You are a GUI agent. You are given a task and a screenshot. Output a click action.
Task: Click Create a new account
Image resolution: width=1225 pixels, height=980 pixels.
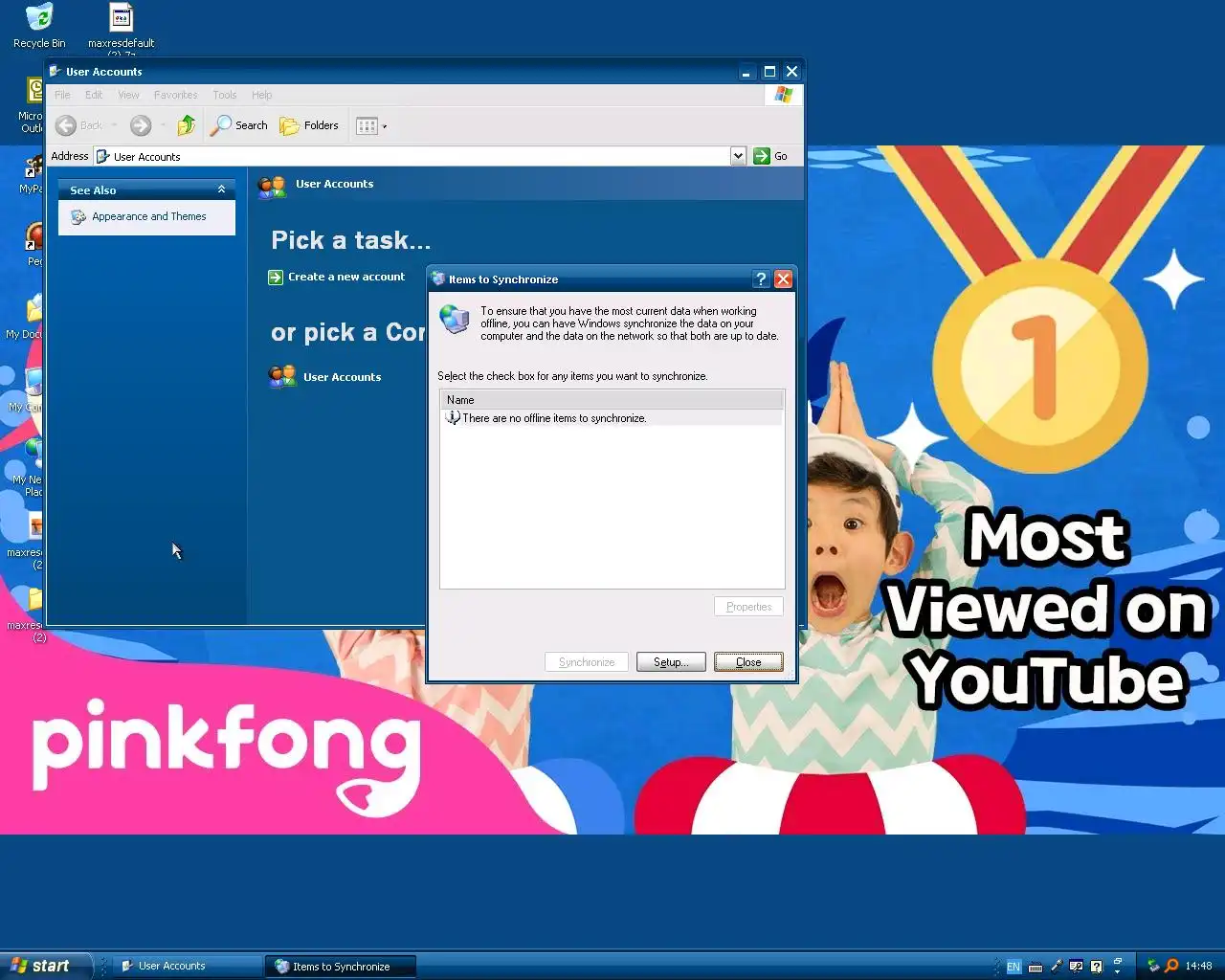[x=346, y=277]
